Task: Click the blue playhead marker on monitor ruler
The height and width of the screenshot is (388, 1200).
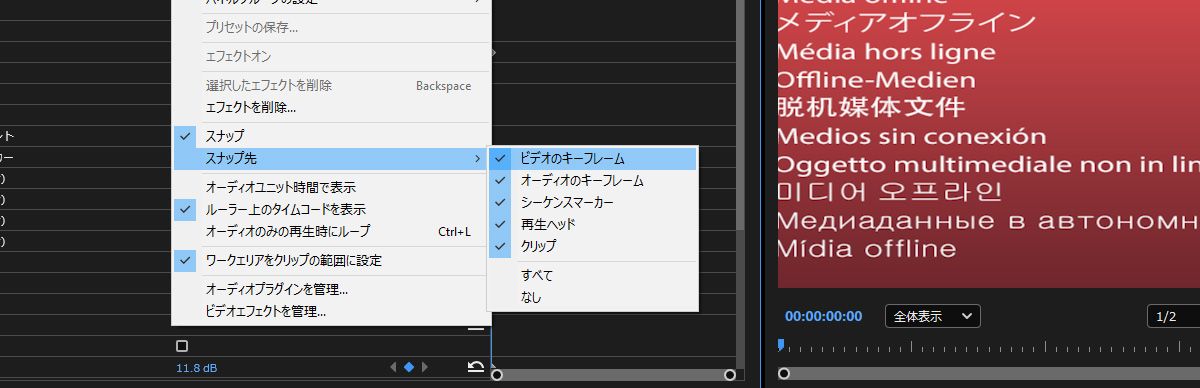Action: pyautogui.click(x=782, y=344)
